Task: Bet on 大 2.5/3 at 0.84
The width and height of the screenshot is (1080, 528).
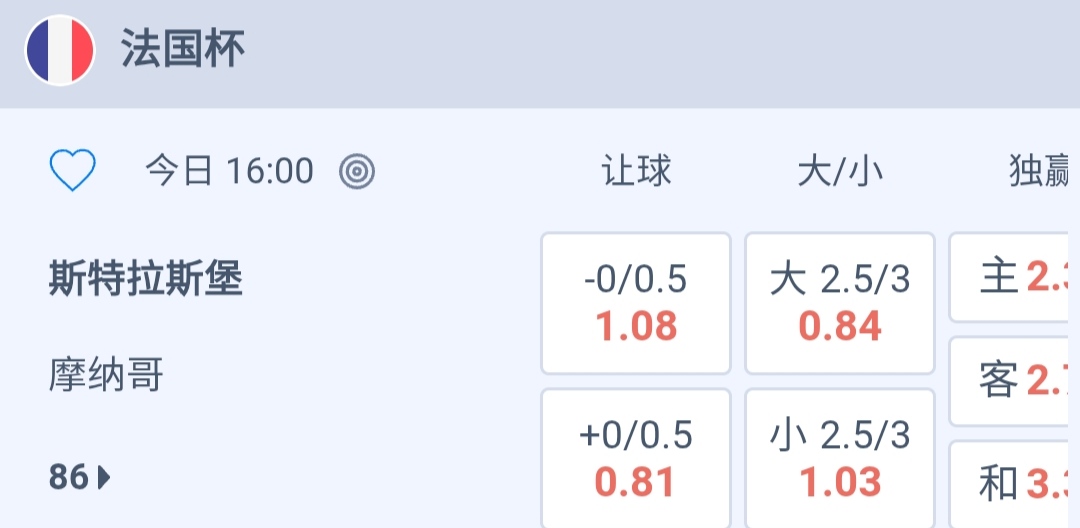Action: click(x=840, y=303)
